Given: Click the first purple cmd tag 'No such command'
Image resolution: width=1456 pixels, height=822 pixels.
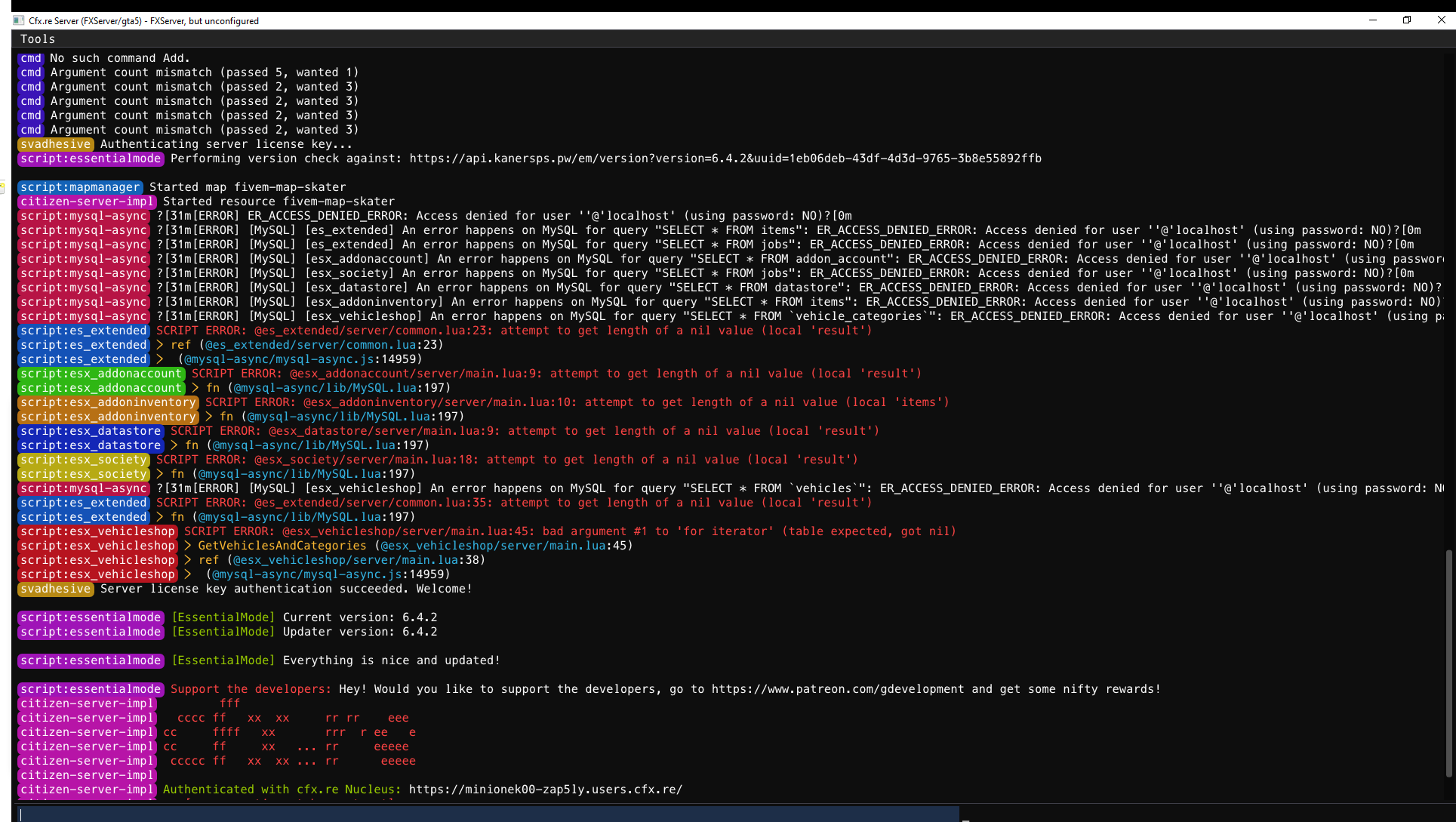Looking at the screenshot, I should [31, 58].
